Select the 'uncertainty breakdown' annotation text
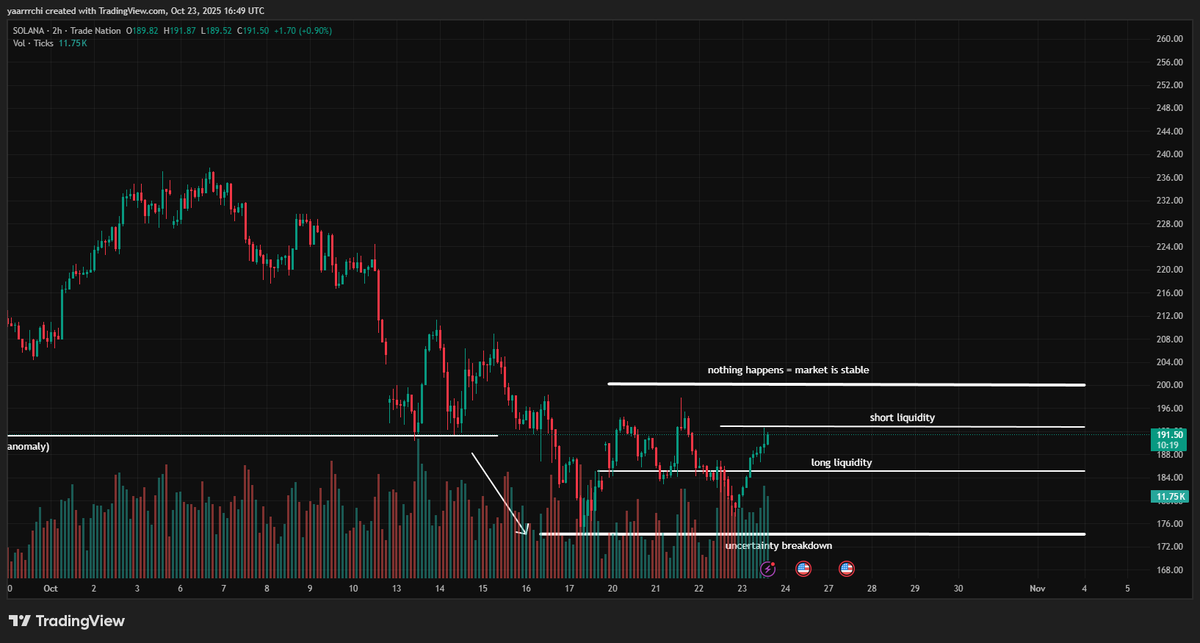Screen dimensions: 1200x643 [778, 545]
